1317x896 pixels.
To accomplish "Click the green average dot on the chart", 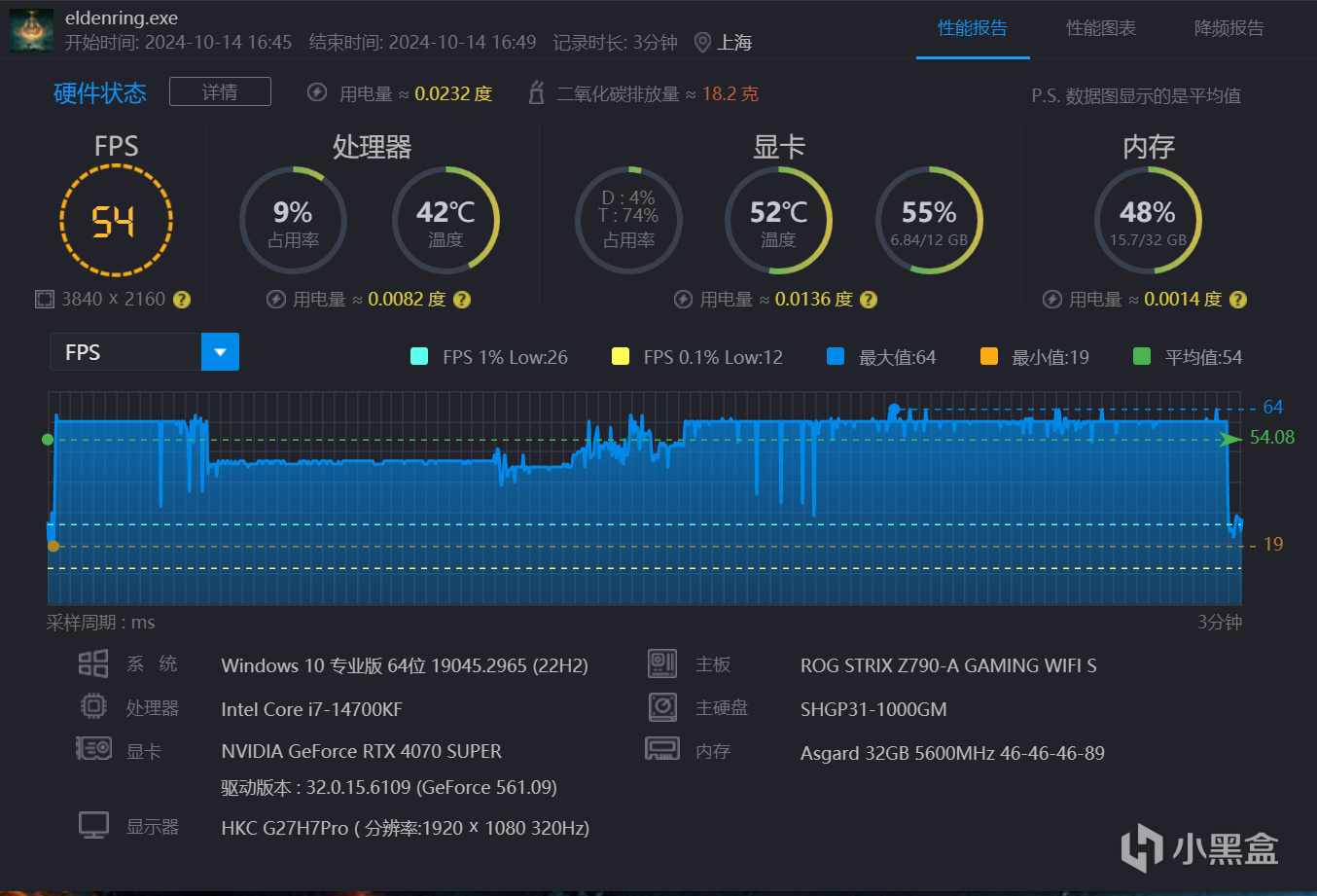I will click(x=48, y=440).
